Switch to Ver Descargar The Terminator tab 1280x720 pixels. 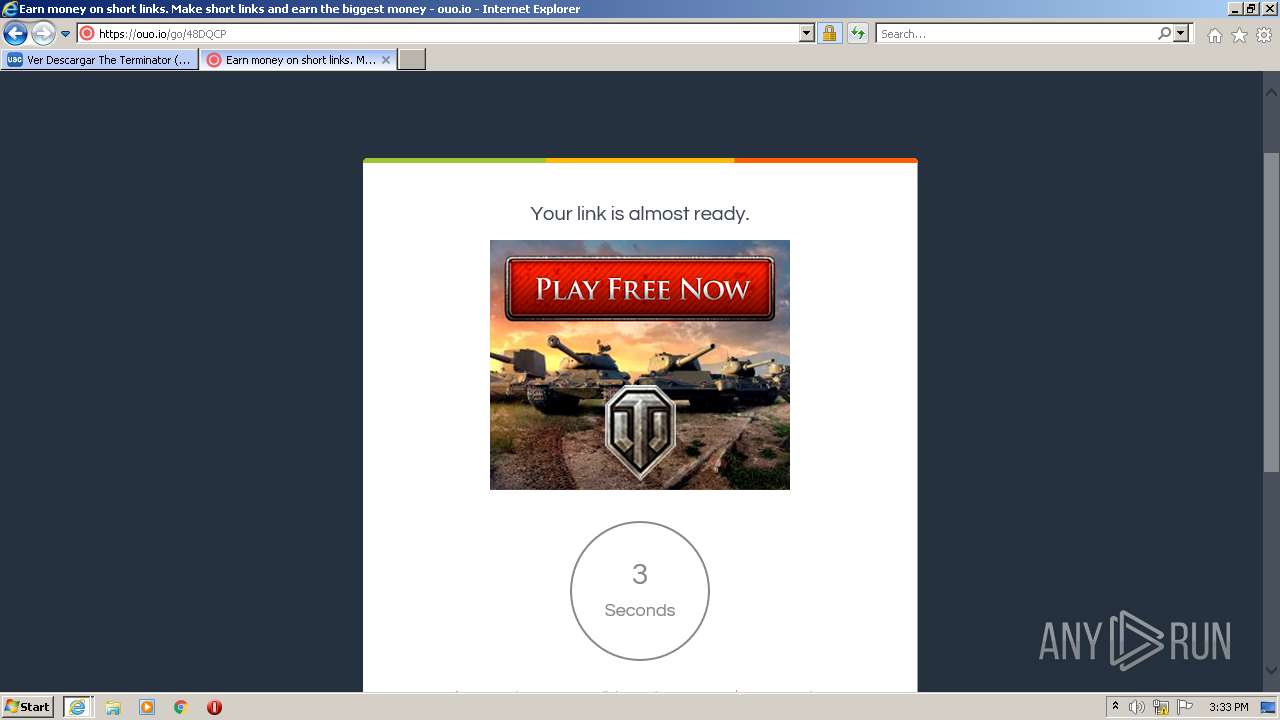click(100, 60)
